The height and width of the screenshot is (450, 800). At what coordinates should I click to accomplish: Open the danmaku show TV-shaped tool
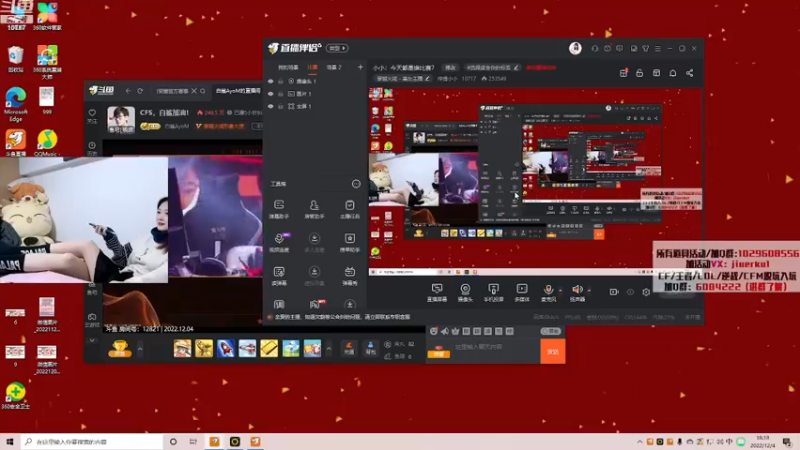click(x=349, y=276)
